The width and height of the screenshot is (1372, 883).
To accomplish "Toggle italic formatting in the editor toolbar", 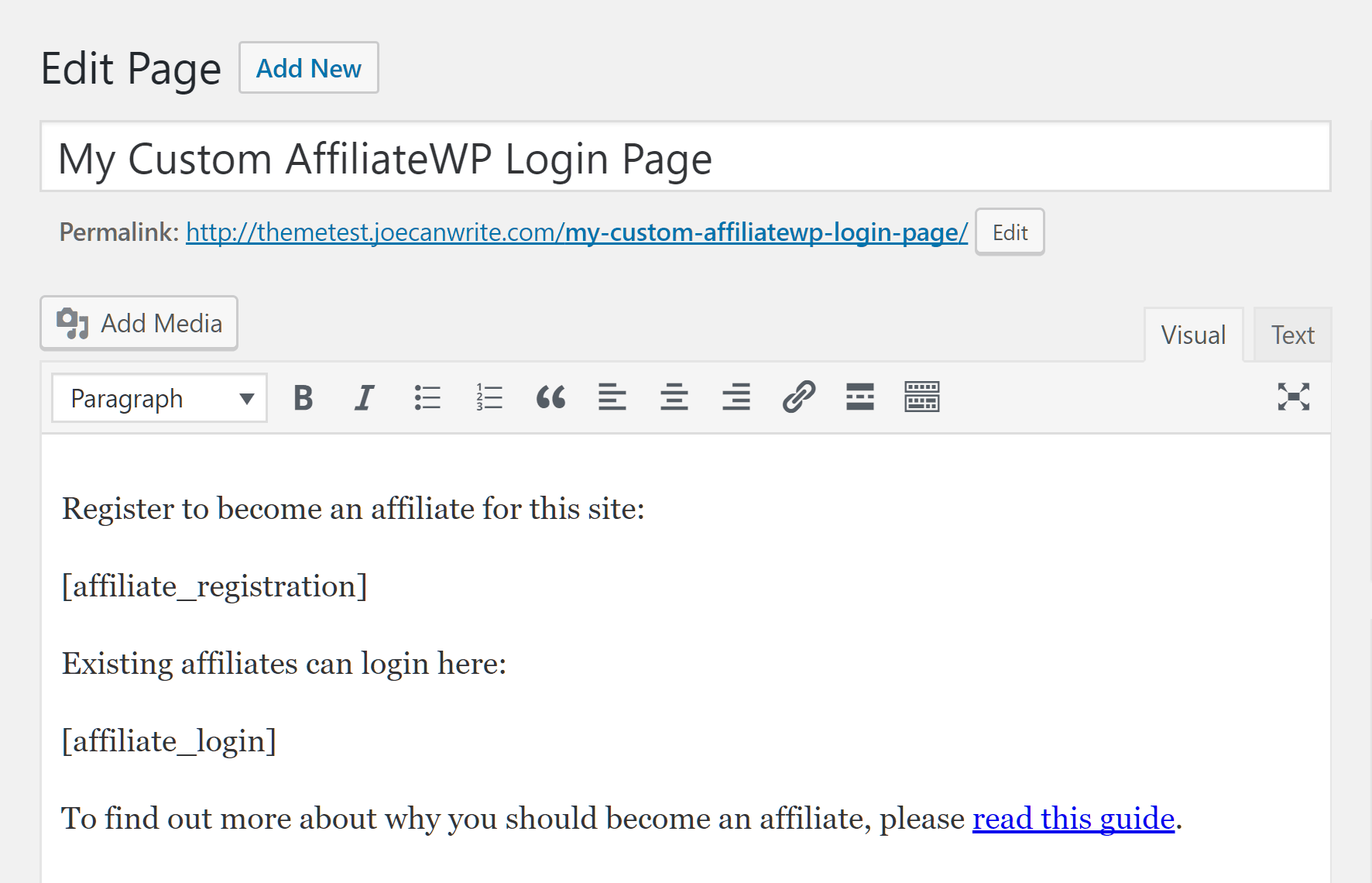I will pyautogui.click(x=365, y=397).
